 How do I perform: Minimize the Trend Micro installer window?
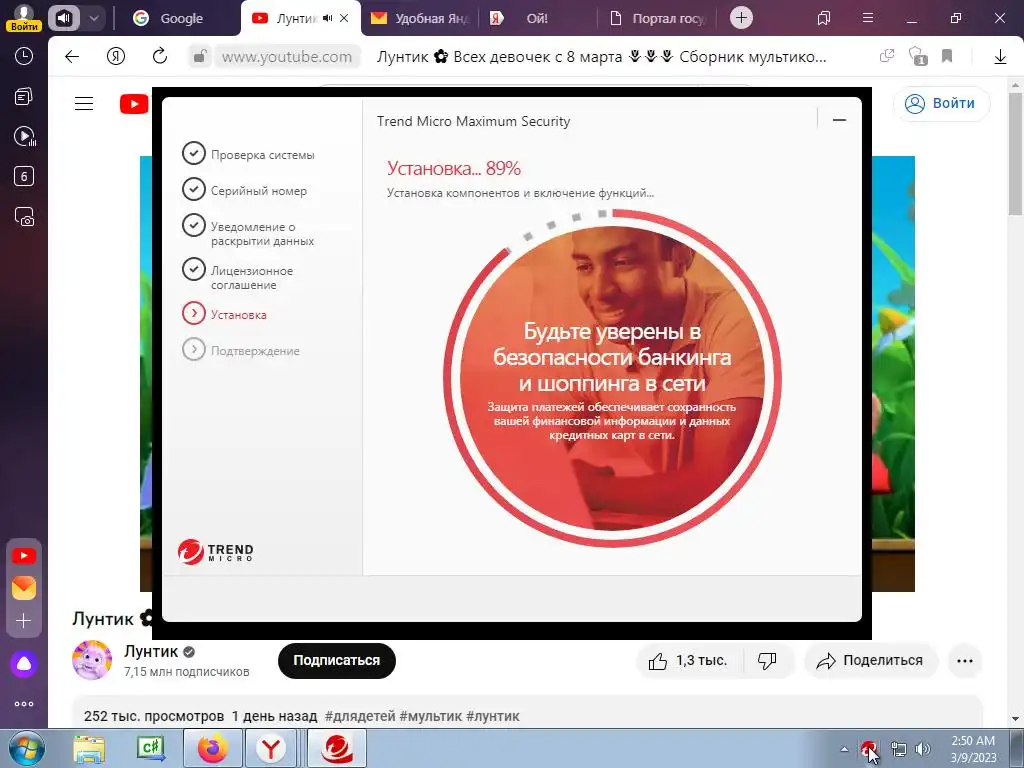click(x=839, y=120)
